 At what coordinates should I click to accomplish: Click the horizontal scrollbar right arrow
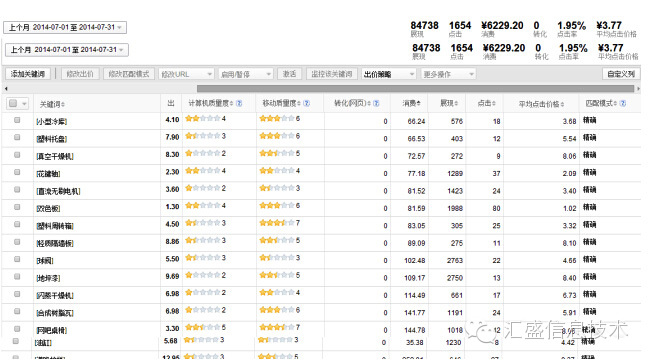(638, 89)
